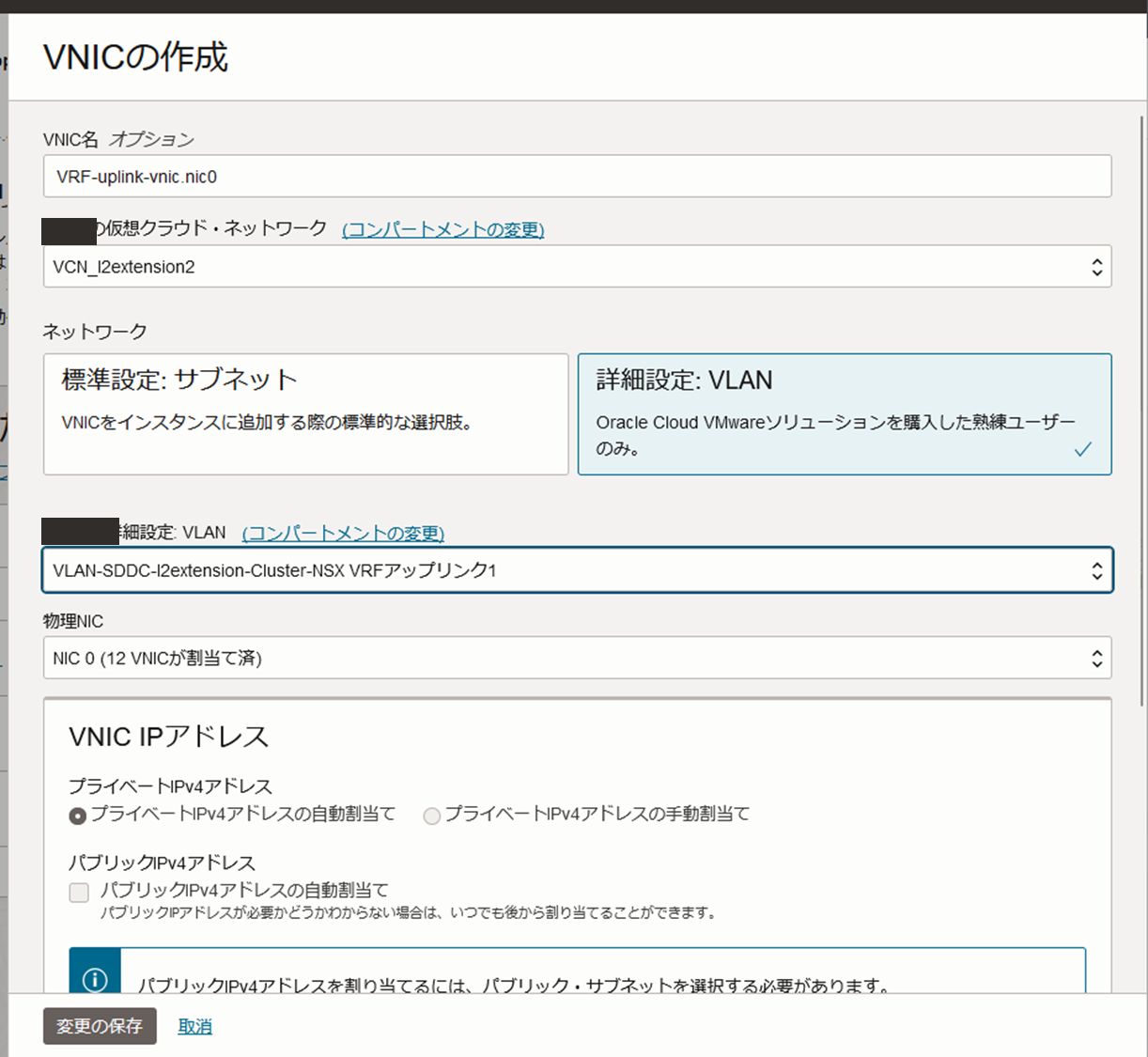Click the コンパートメントの変更 link next to 詳細設定: VLAN
Viewport: 1148px width, 1057px height.
[343, 533]
